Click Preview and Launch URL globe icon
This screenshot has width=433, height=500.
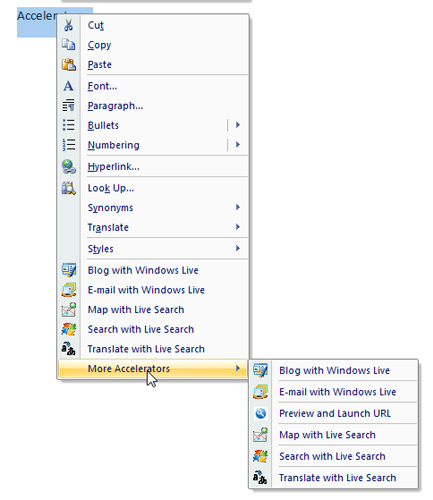coord(260,413)
